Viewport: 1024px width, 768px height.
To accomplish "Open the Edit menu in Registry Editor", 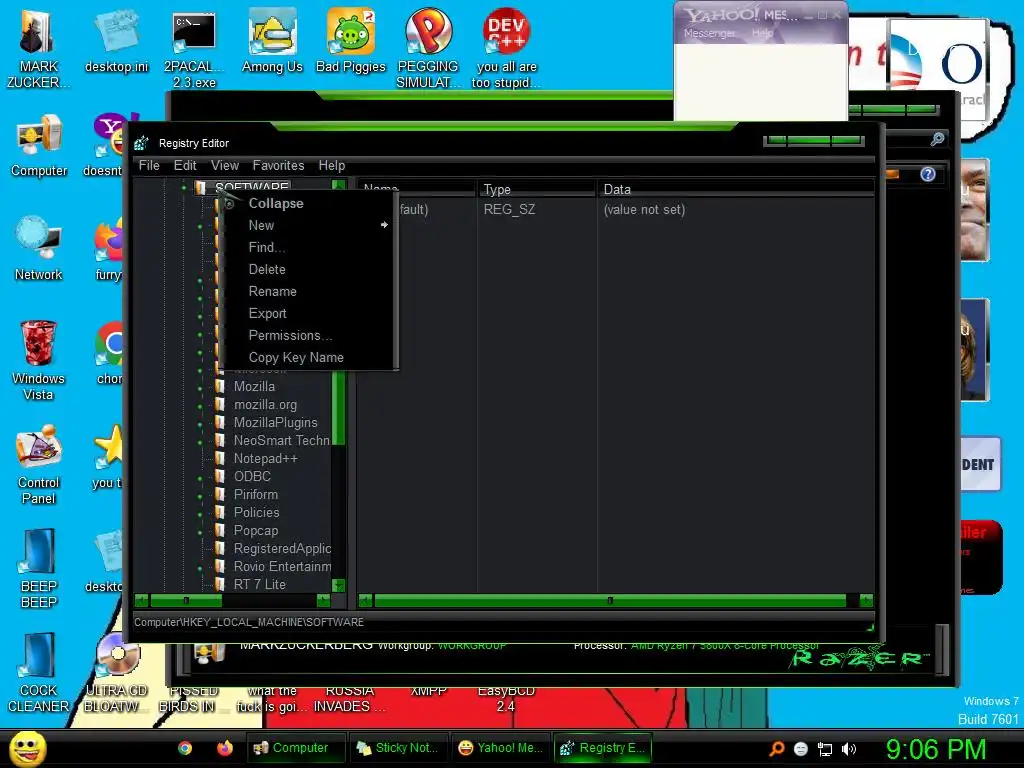I will (x=185, y=165).
